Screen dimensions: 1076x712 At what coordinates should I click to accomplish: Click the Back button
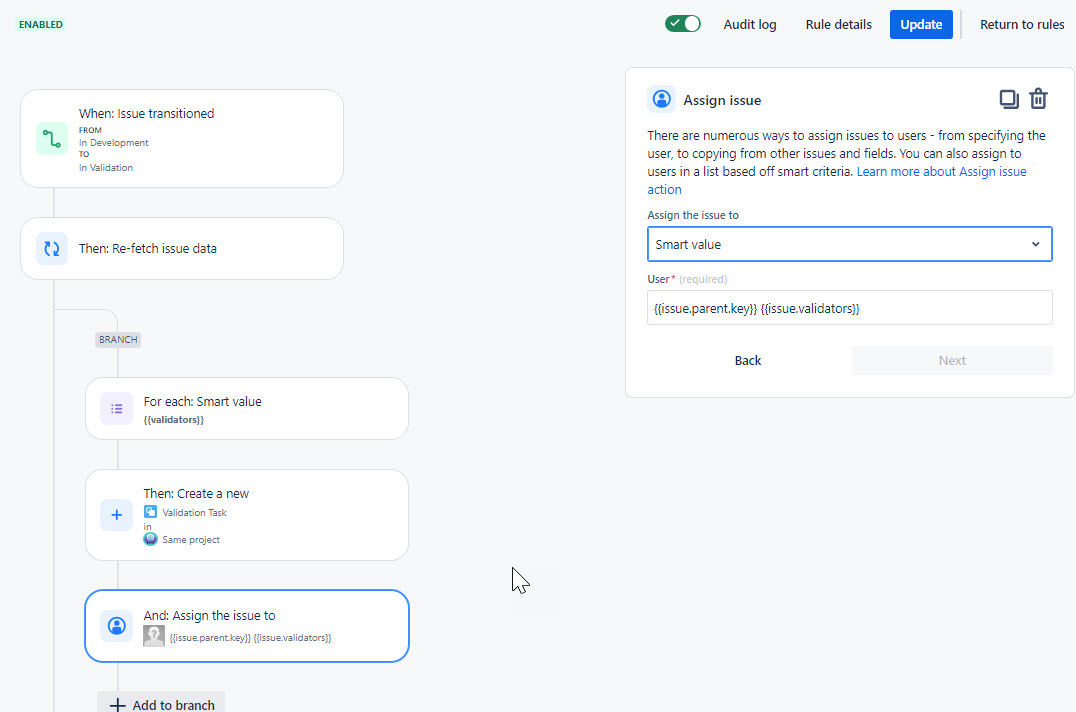tap(748, 361)
